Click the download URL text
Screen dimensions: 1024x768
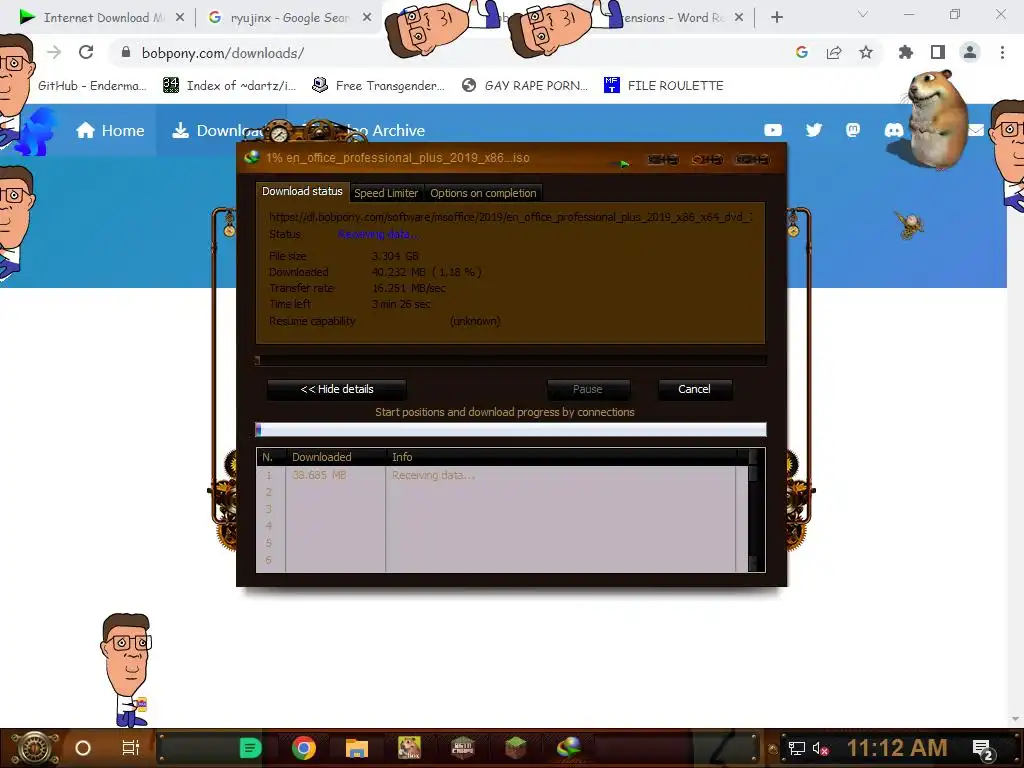tap(511, 217)
